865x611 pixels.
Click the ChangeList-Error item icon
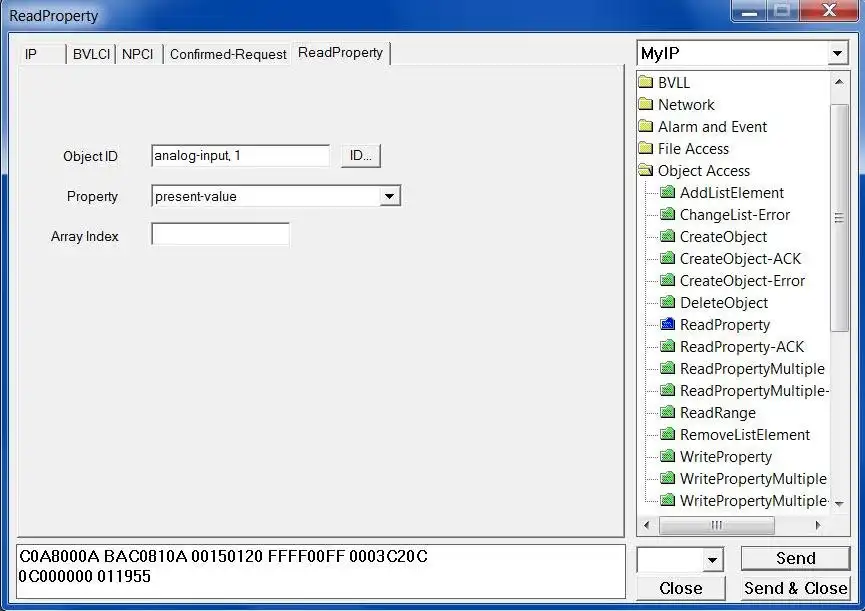pos(668,214)
